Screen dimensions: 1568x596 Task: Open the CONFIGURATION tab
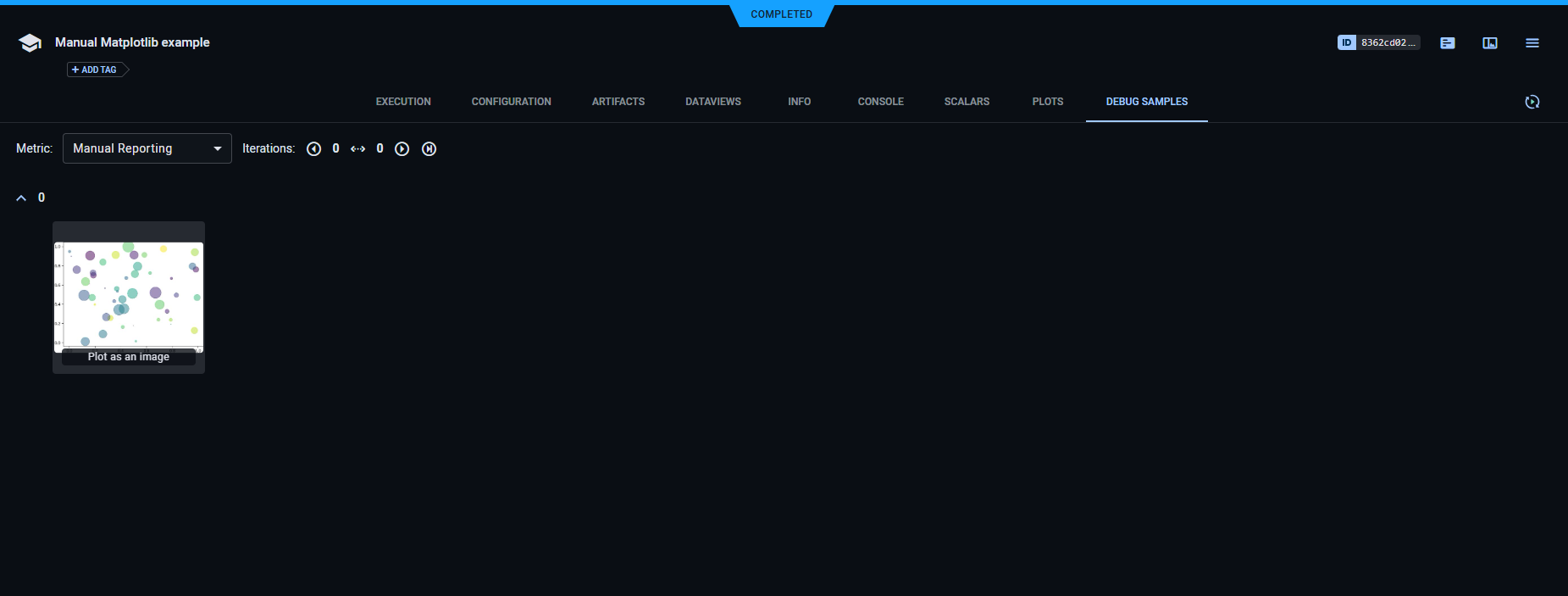point(511,102)
